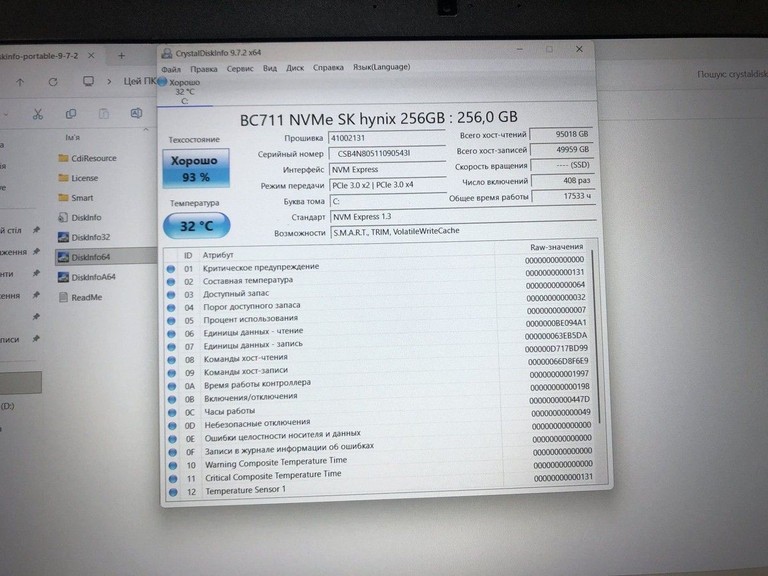The height and width of the screenshot is (576, 768).
Task: Open the Правка menu
Action: tap(204, 69)
